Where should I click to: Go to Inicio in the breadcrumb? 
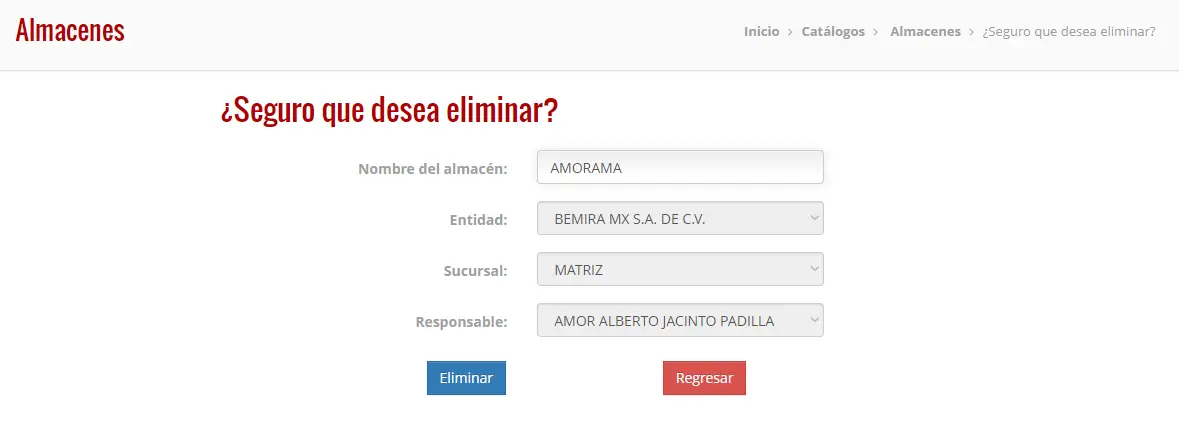click(762, 32)
